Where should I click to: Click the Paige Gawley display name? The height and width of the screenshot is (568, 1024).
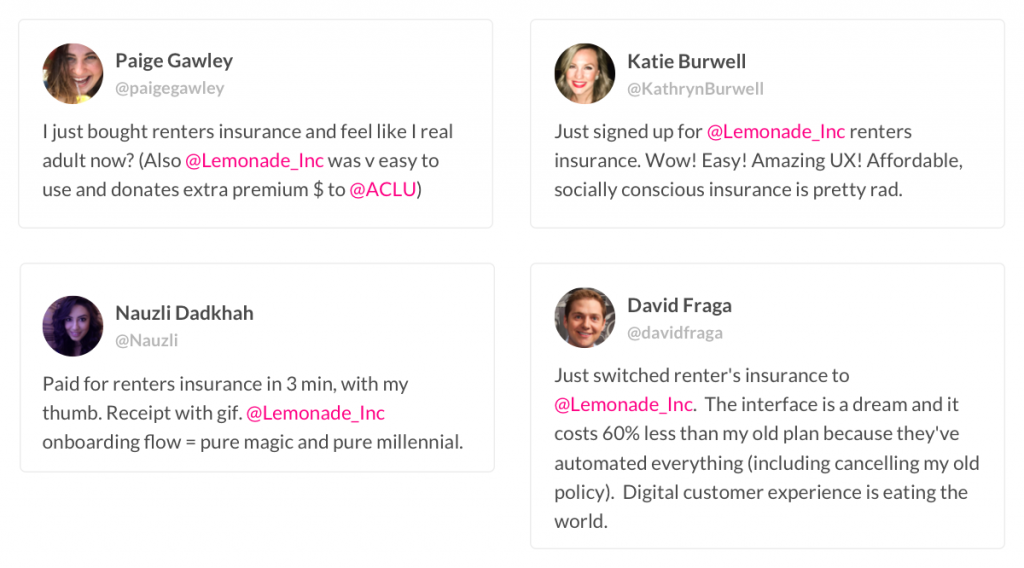click(174, 60)
